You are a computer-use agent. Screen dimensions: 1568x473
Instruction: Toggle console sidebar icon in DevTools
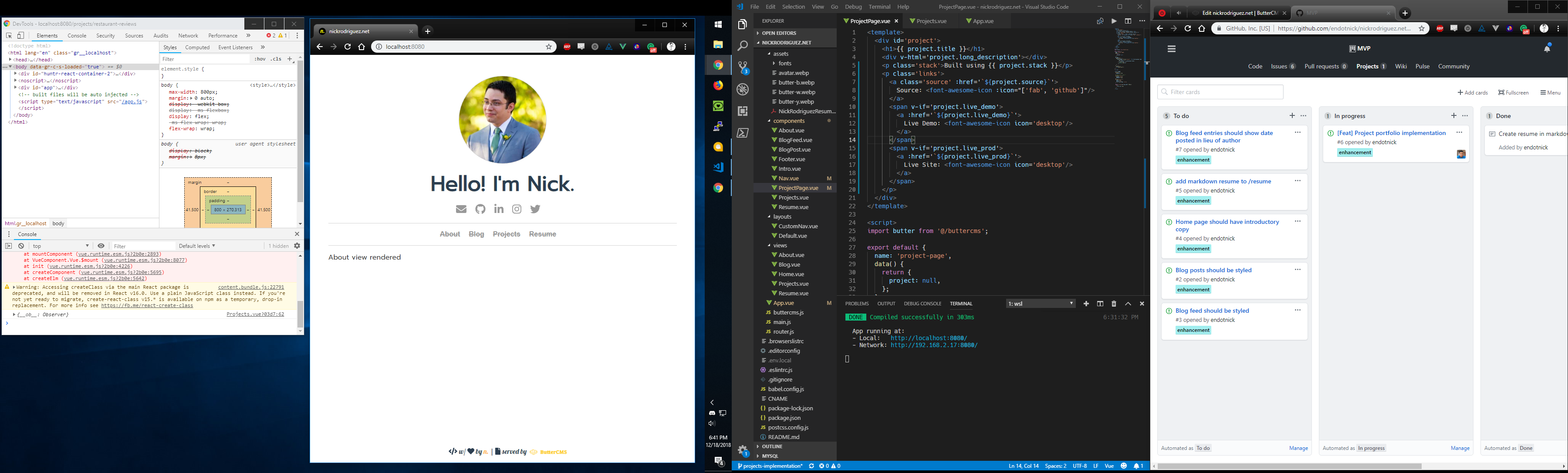9,246
